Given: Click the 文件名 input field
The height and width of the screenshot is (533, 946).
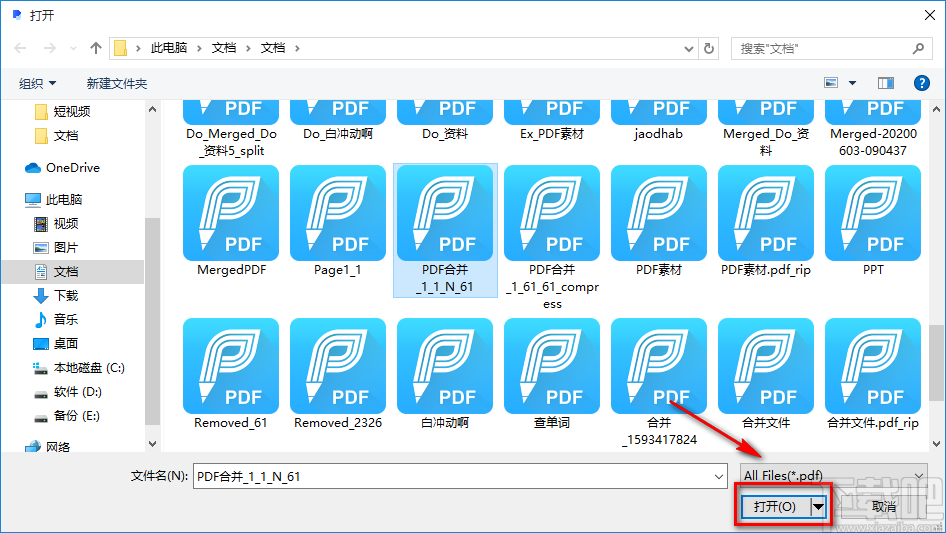Looking at the screenshot, I should (460, 476).
